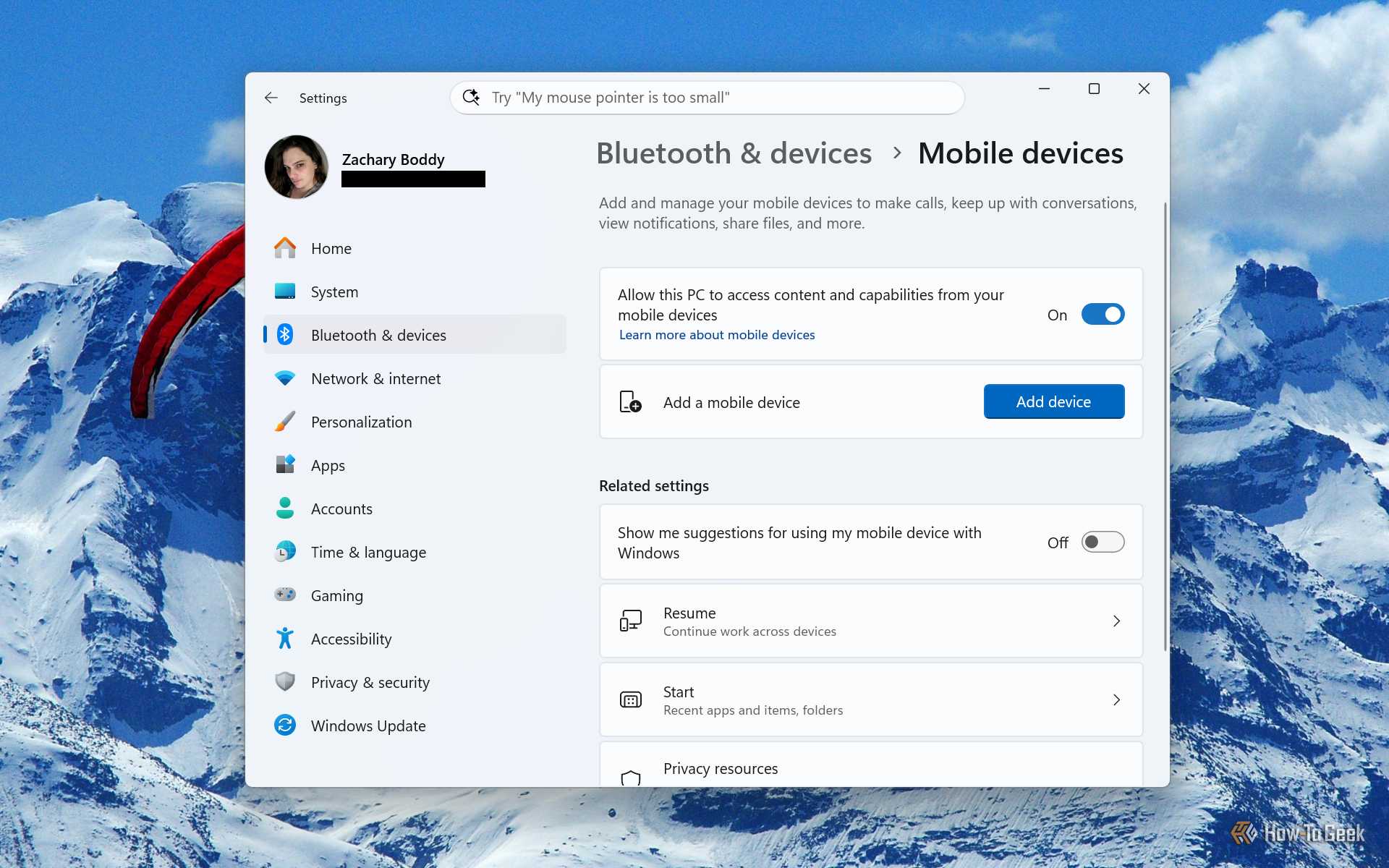The image size is (1389, 868).
Task: Click the Resume devices icon
Action: 630,621
